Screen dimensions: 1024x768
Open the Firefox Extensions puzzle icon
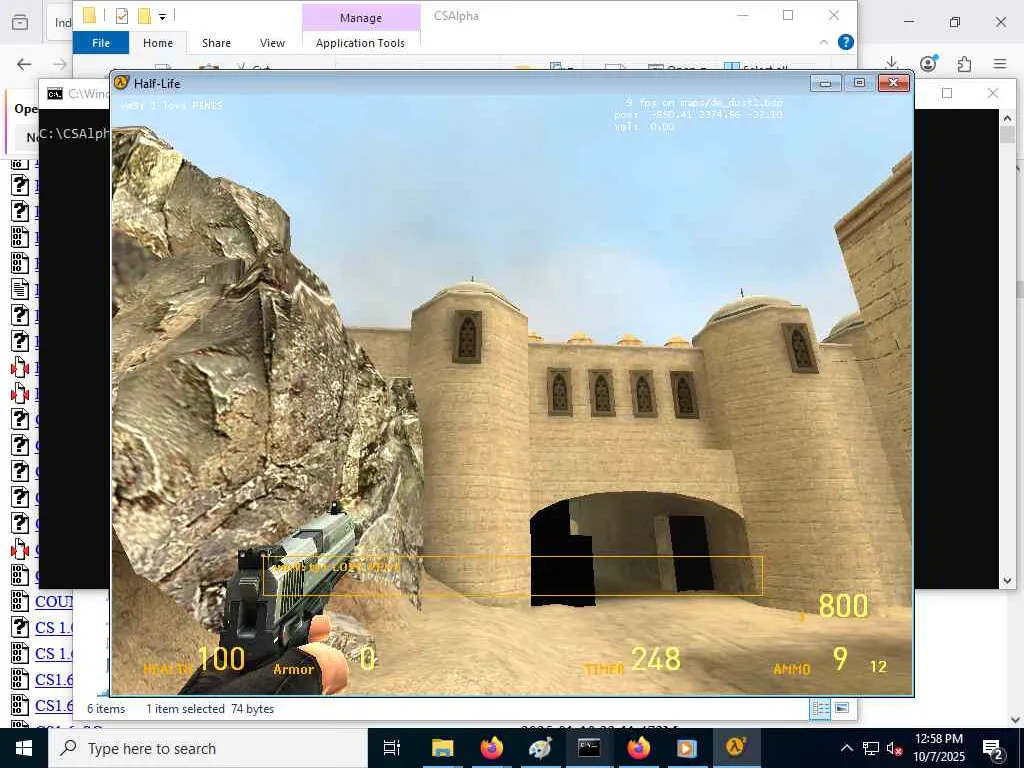coord(964,63)
